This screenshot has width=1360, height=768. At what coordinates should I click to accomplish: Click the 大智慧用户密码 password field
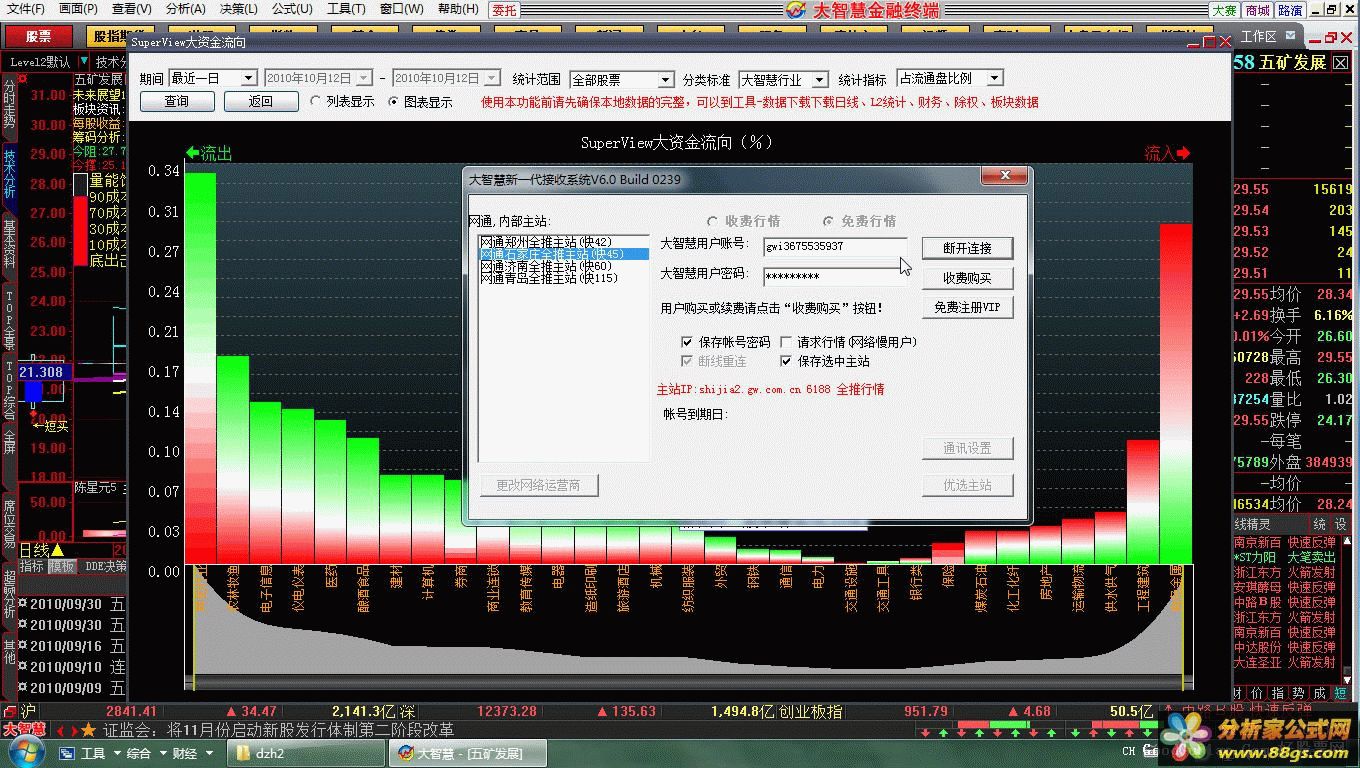[835, 276]
